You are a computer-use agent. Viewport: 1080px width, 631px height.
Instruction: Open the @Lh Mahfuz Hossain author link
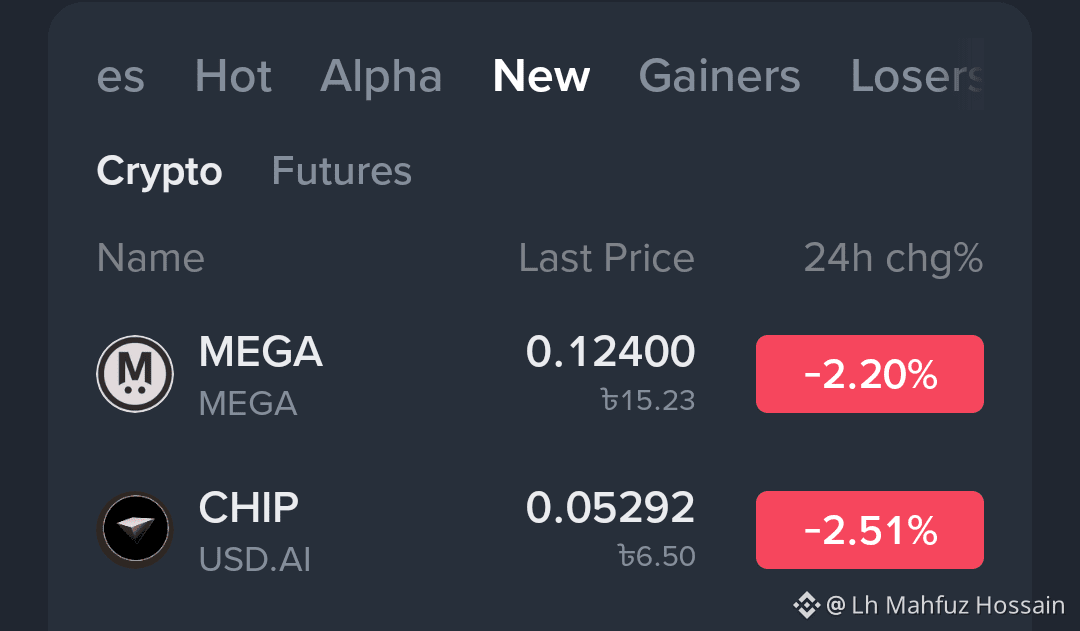click(945, 606)
